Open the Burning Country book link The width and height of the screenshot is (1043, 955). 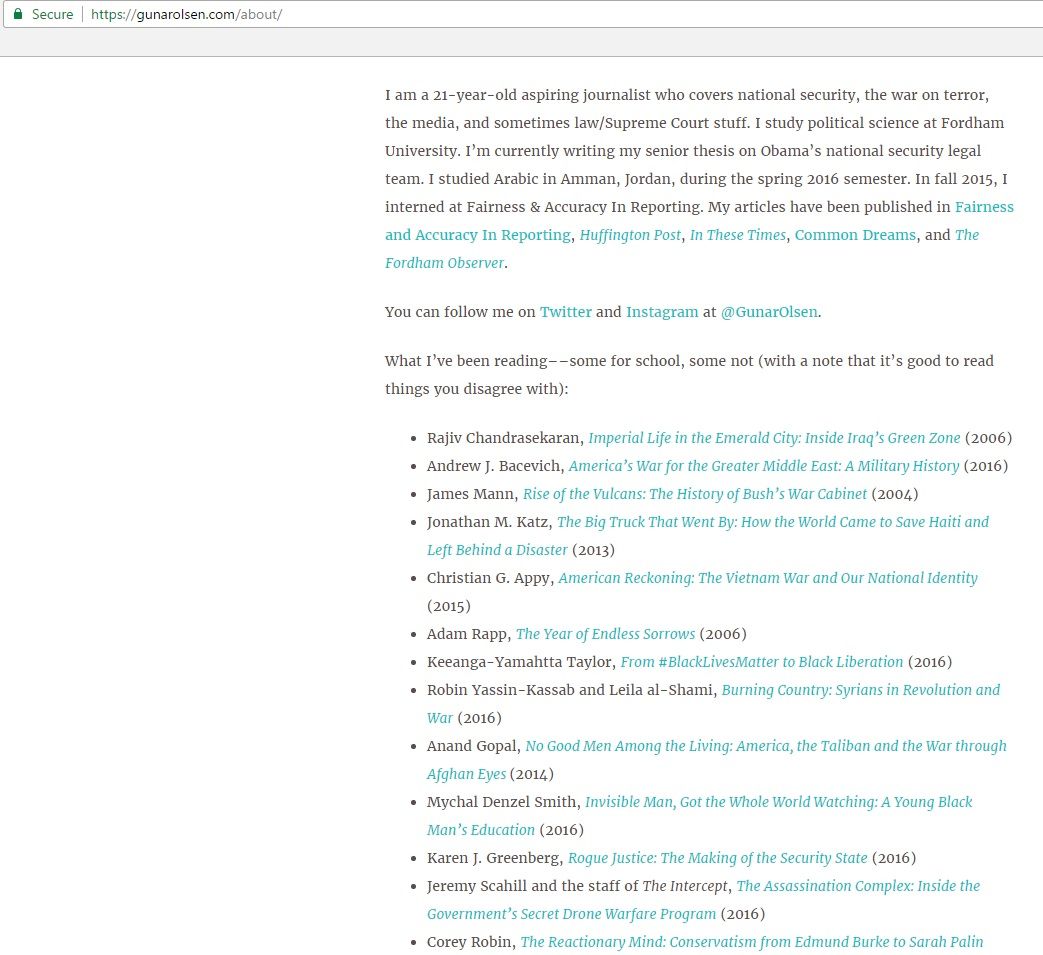860,690
